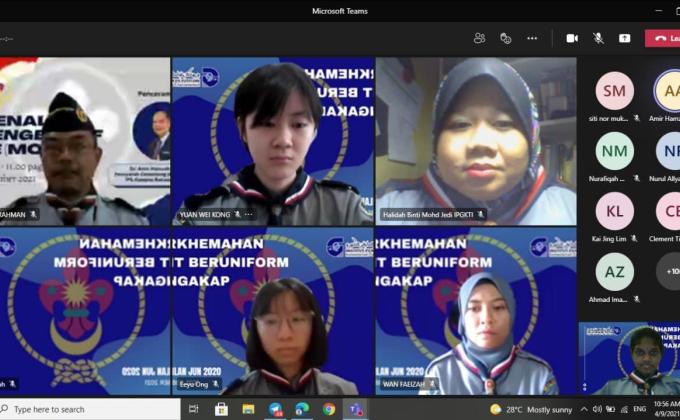The image size is (680, 420).
Task: Open Microsoft Edge from taskbar
Action: pos(302,409)
